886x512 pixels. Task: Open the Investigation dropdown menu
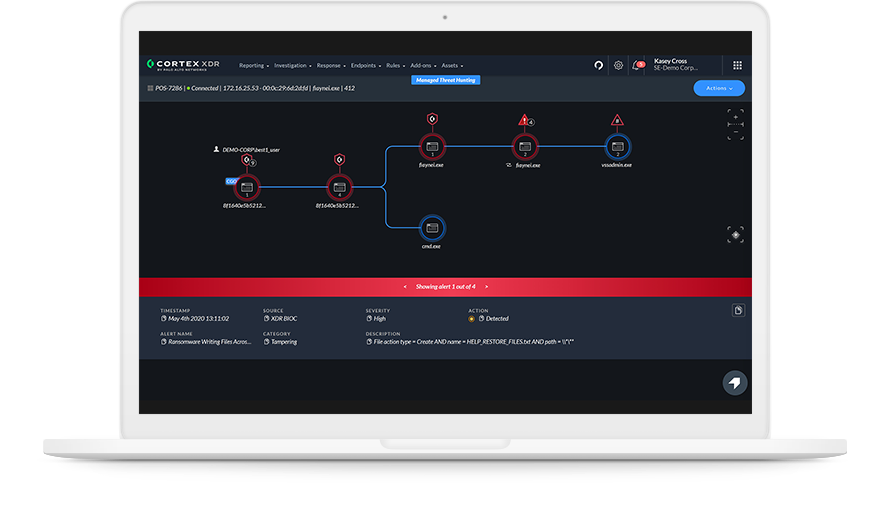pos(293,66)
